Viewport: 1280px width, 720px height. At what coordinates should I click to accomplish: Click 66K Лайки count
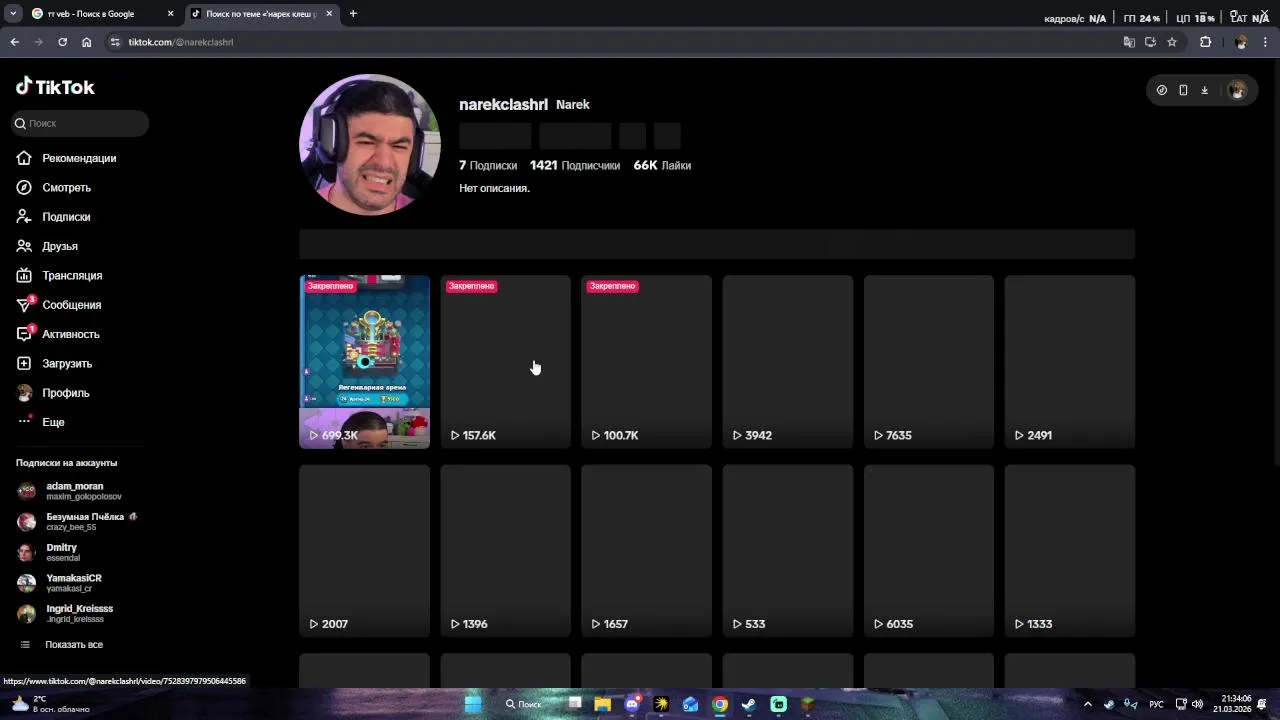(x=662, y=166)
